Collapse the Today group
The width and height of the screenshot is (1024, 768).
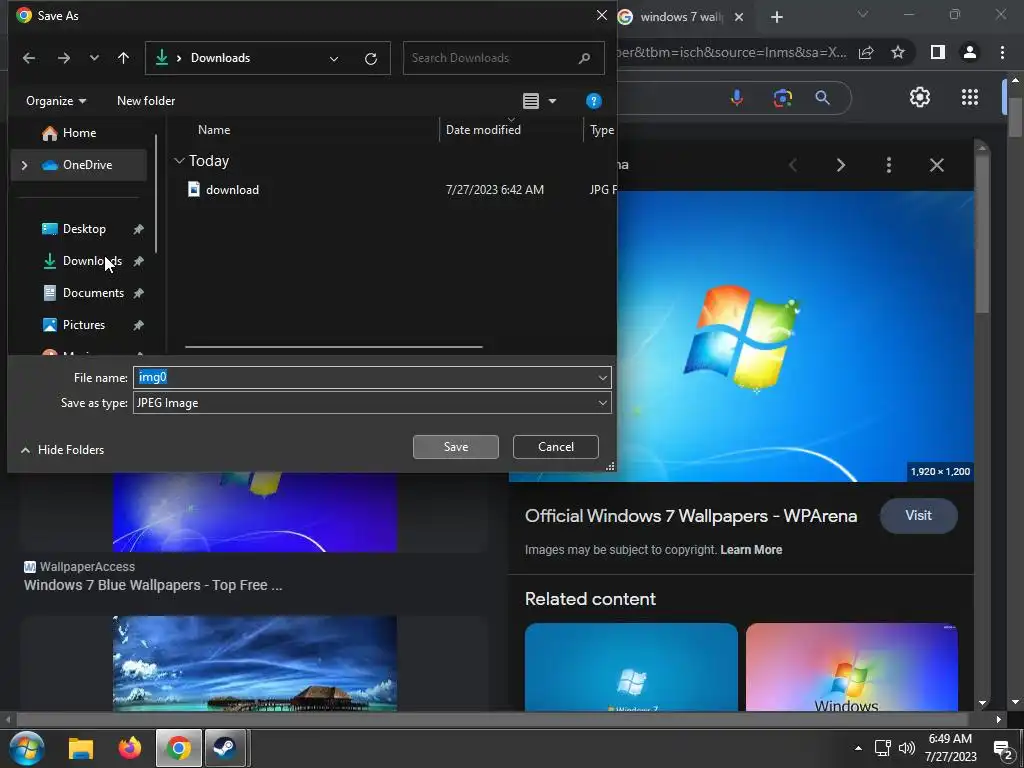(x=180, y=161)
